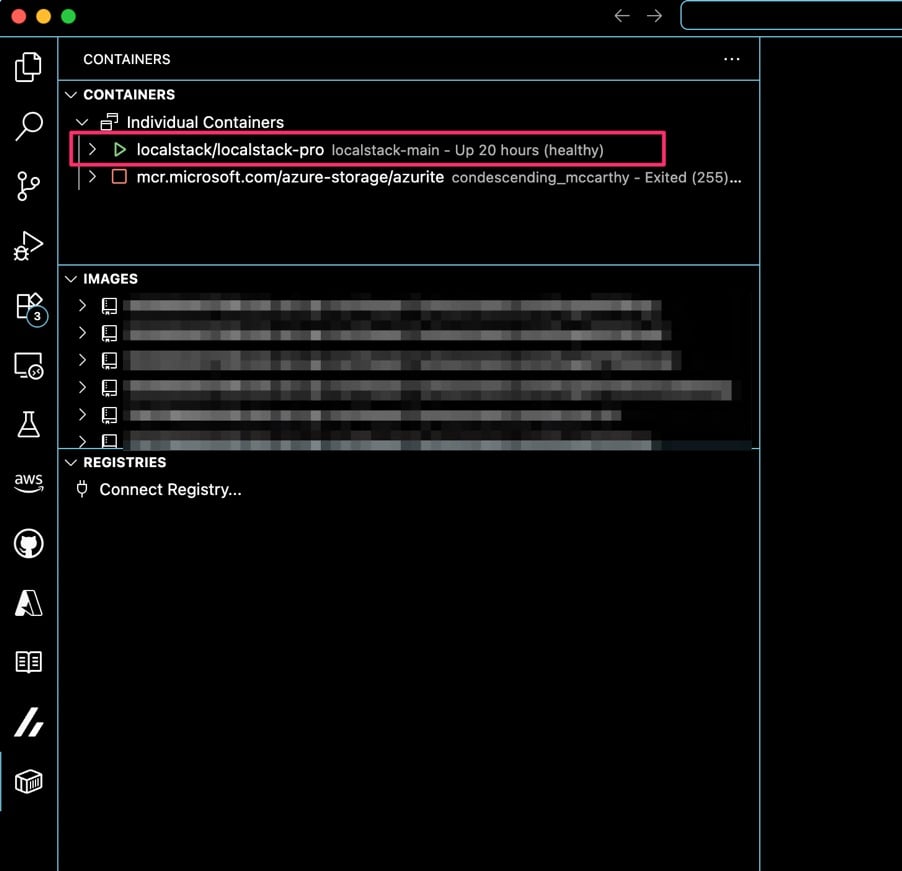902x871 pixels.
Task: Open the GitHub view
Action: pyautogui.click(x=28, y=543)
